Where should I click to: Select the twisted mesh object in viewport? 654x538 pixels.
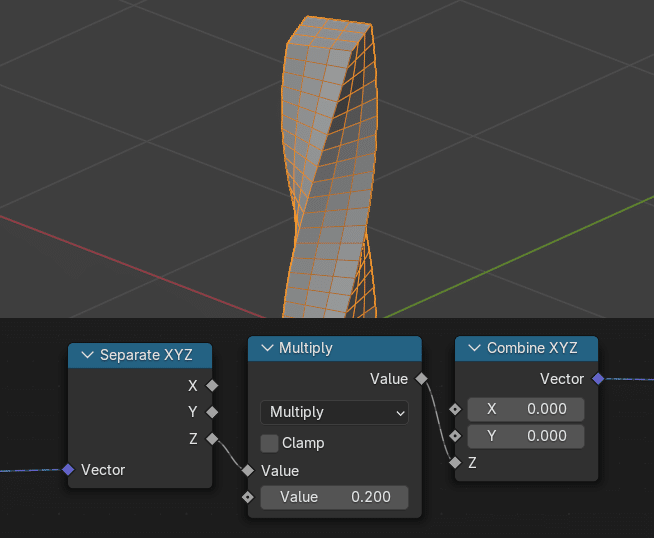click(330, 167)
